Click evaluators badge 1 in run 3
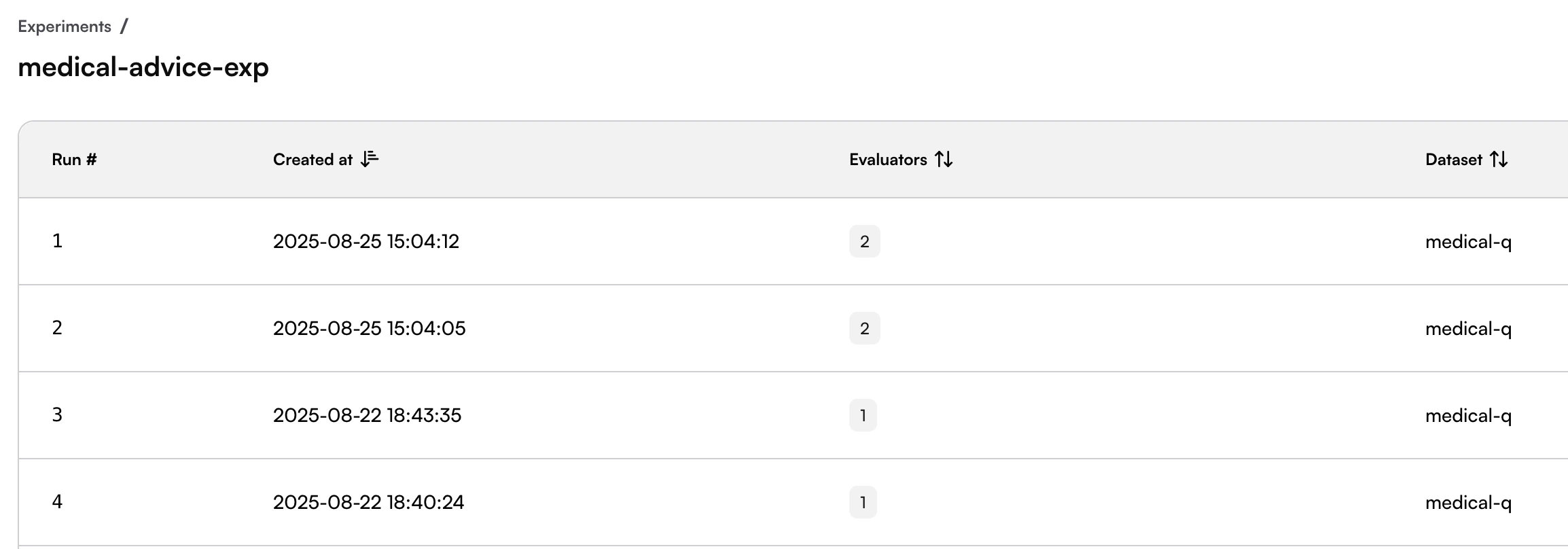This screenshot has width=1568, height=549. [x=863, y=415]
